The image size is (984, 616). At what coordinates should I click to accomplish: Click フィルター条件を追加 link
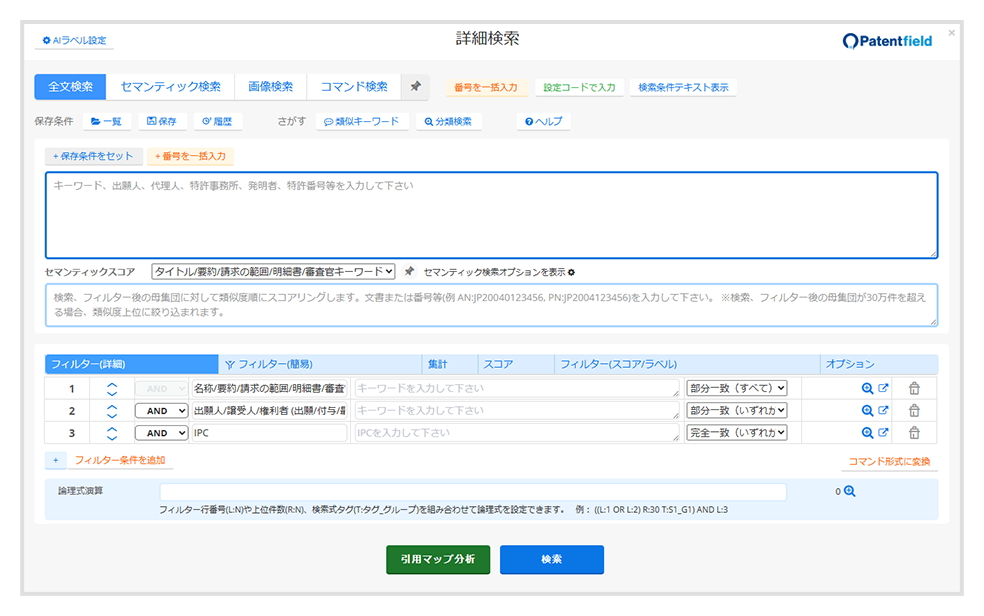(120, 460)
